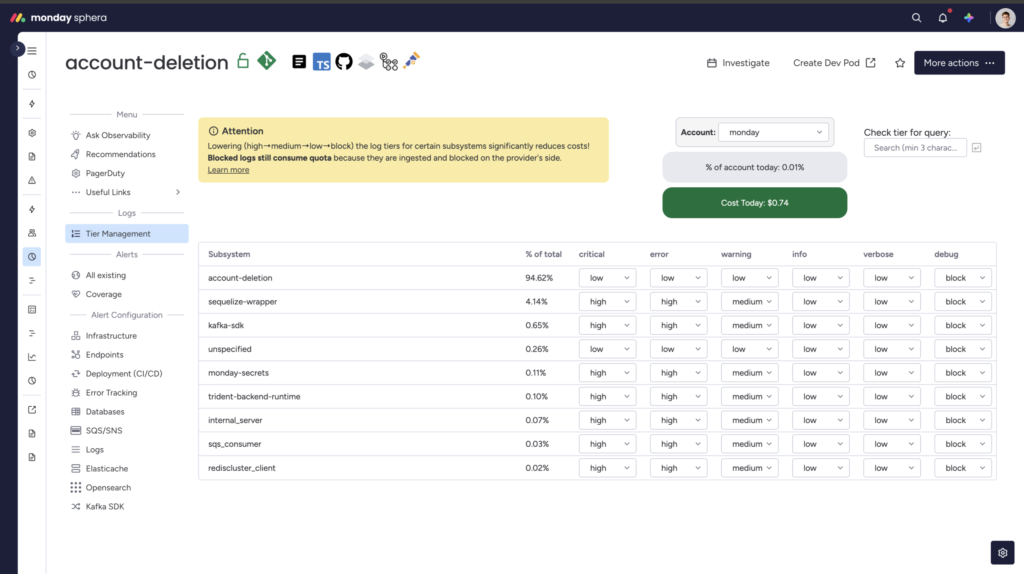Open Kafka SDK alert configuration
1024x574 pixels.
tap(104, 506)
